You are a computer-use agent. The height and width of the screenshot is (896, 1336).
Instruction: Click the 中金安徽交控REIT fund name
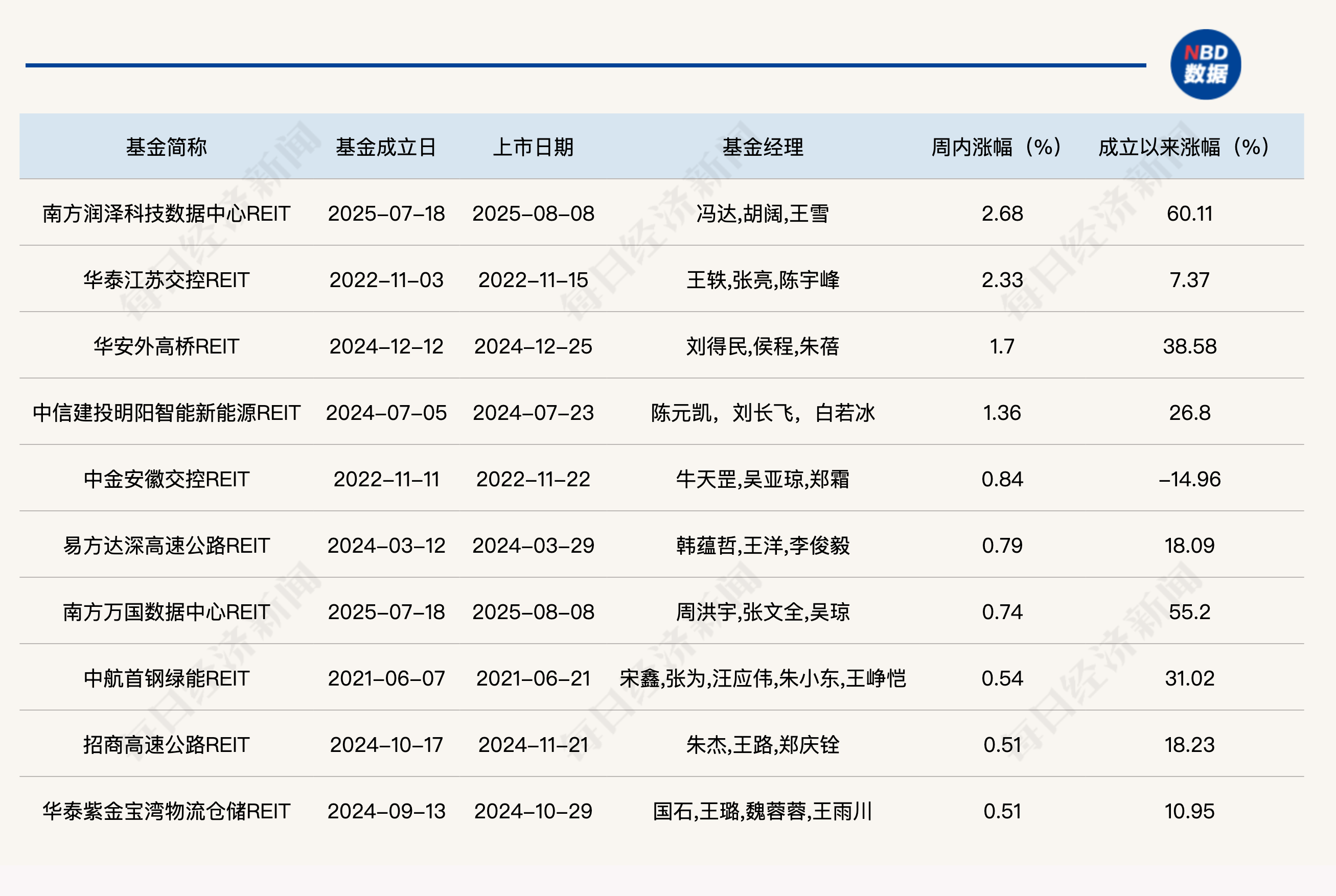[166, 479]
